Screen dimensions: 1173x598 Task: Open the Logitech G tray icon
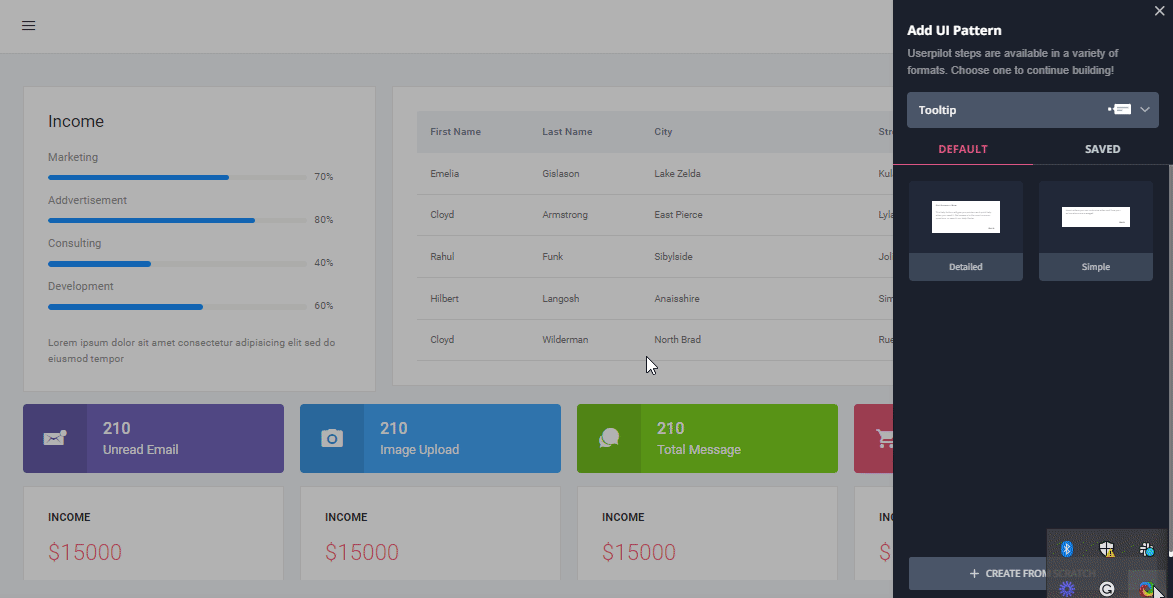[x=1107, y=589]
